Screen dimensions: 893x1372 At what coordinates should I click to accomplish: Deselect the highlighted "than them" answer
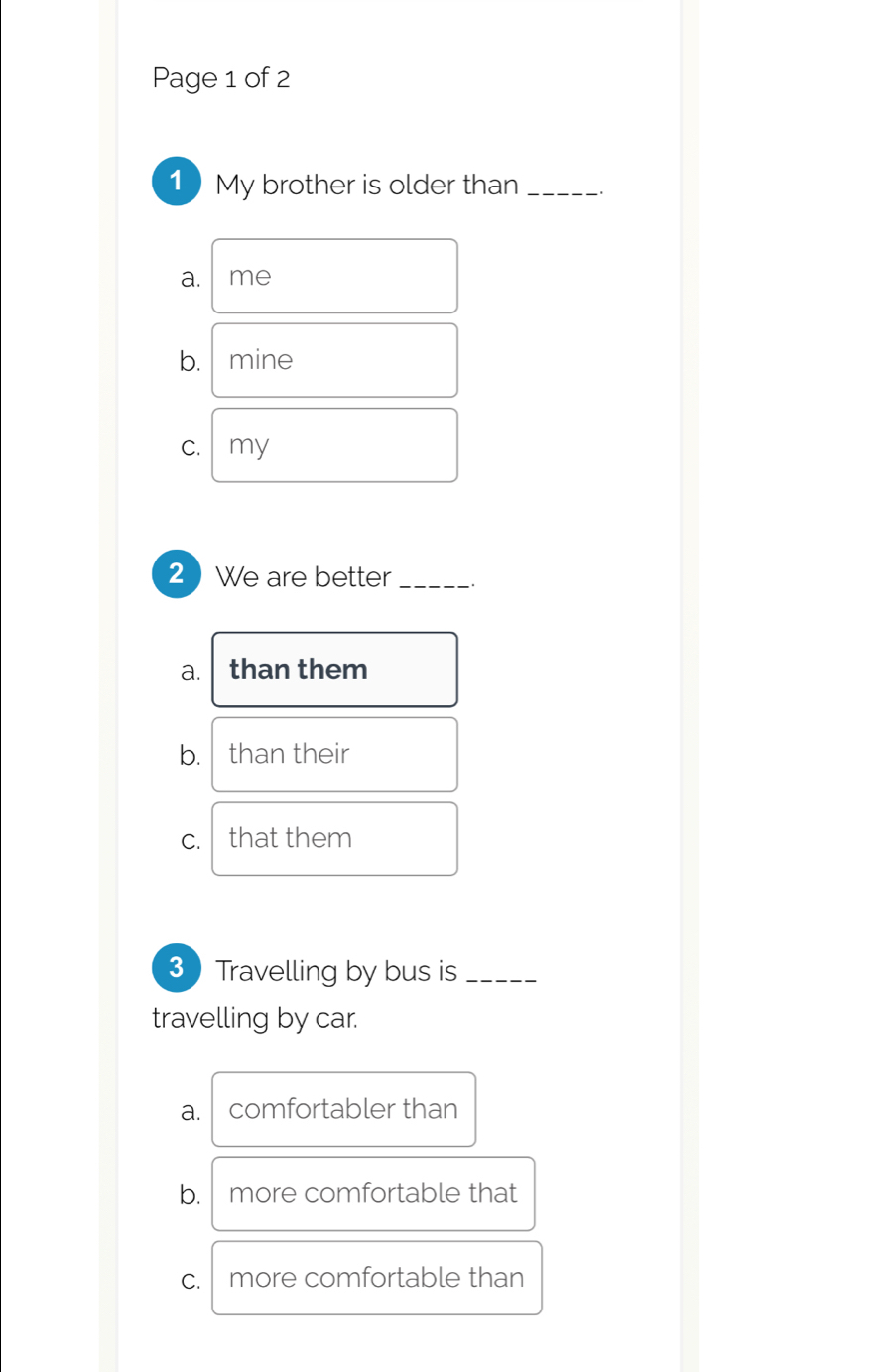pos(334,669)
